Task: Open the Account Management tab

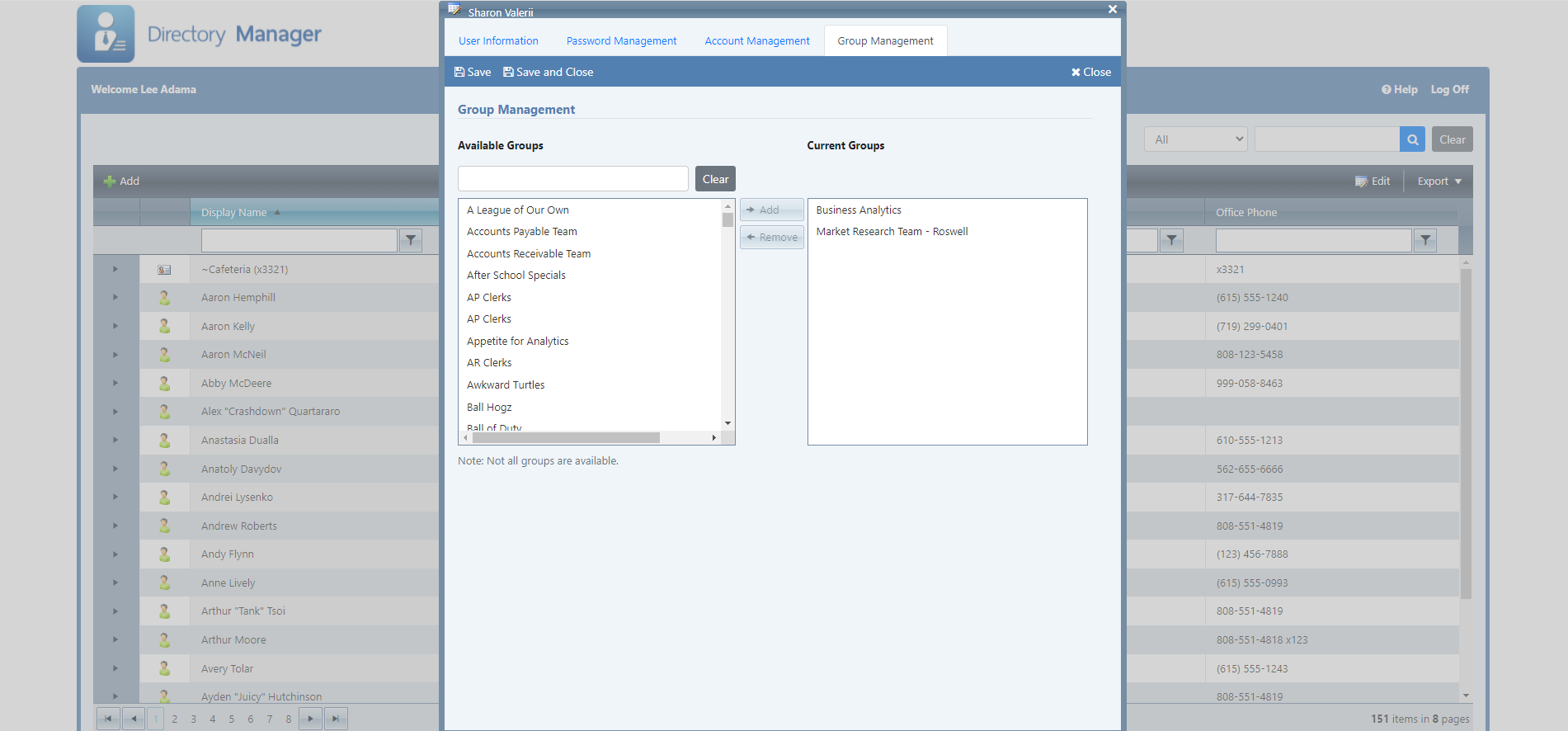Action: click(x=757, y=40)
